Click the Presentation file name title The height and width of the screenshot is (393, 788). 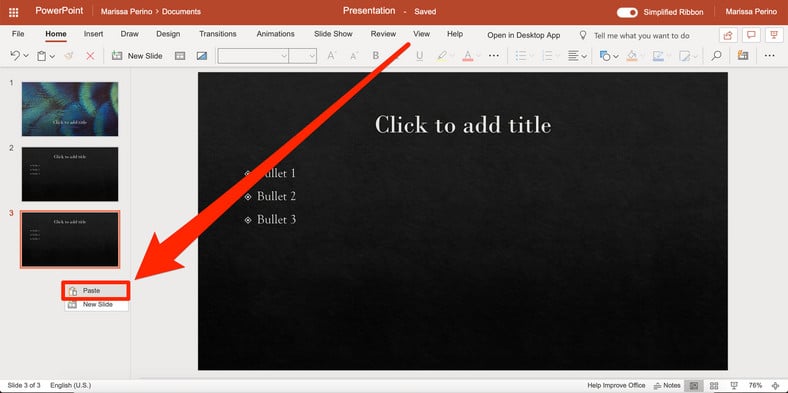[369, 11]
